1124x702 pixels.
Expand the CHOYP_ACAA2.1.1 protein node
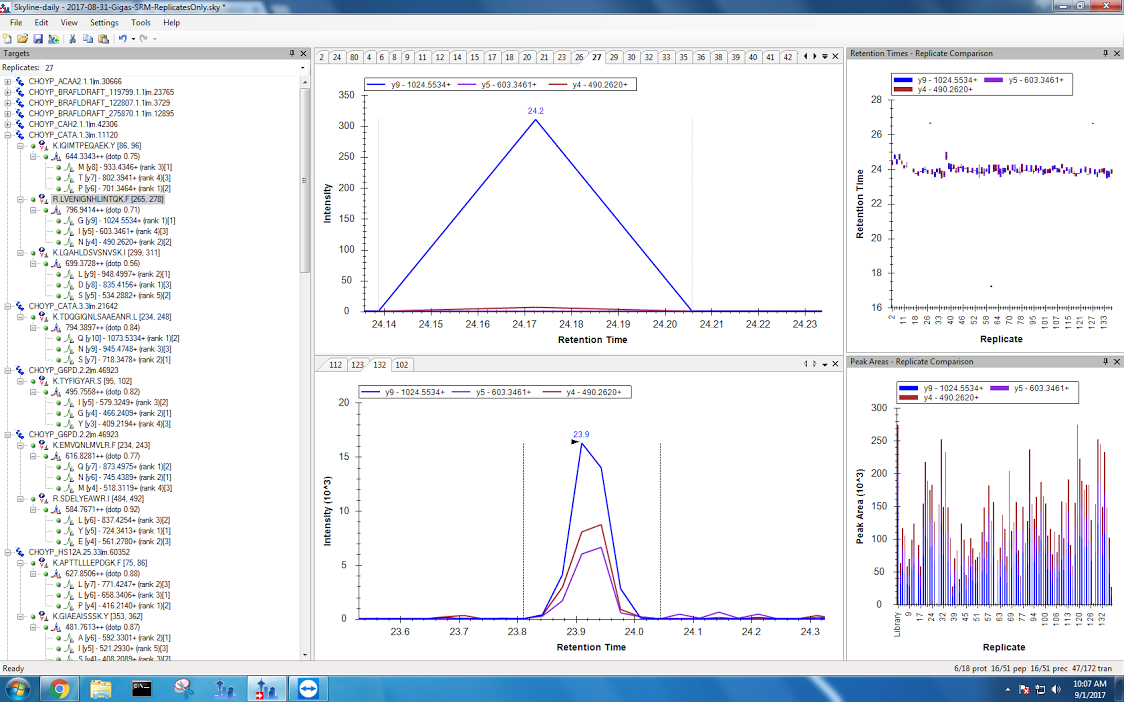[8, 81]
